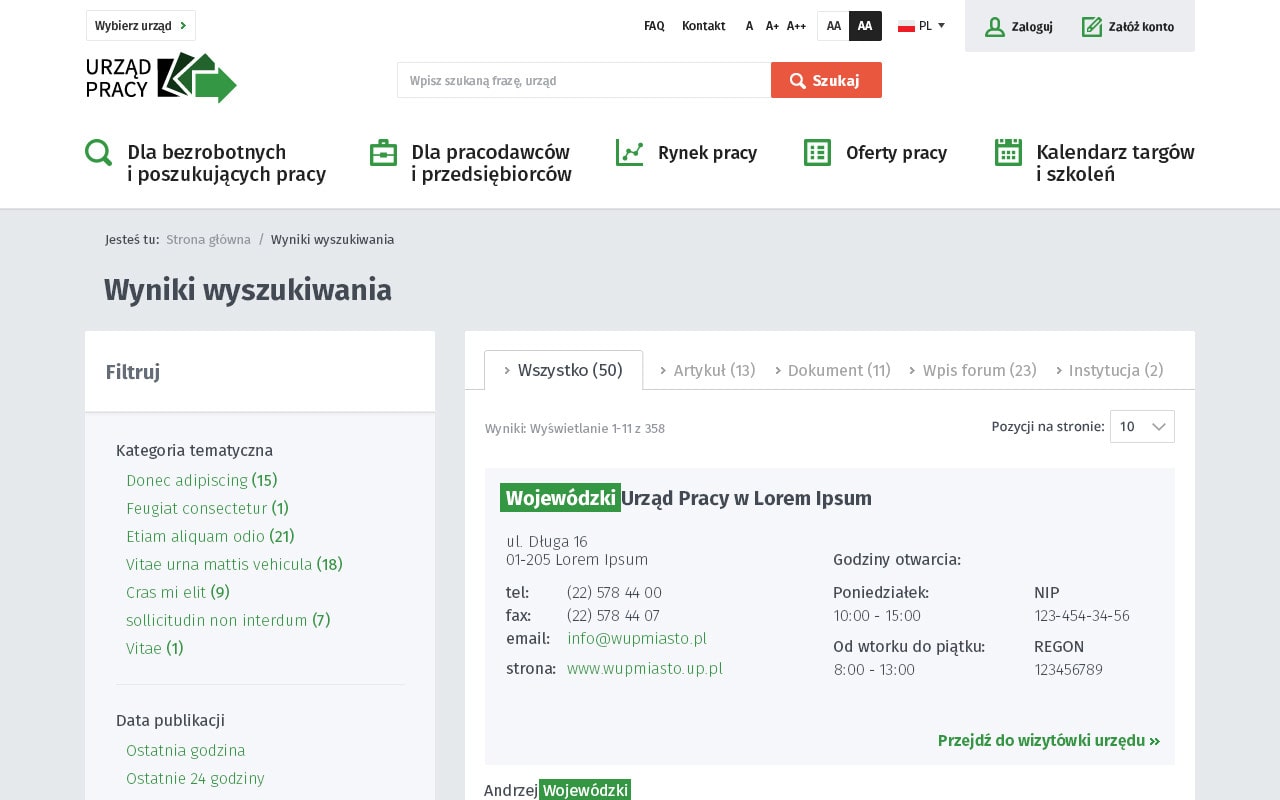The height and width of the screenshot is (800, 1280).
Task: Open the Pozycji na stronie dropdown
Action: [1142, 427]
